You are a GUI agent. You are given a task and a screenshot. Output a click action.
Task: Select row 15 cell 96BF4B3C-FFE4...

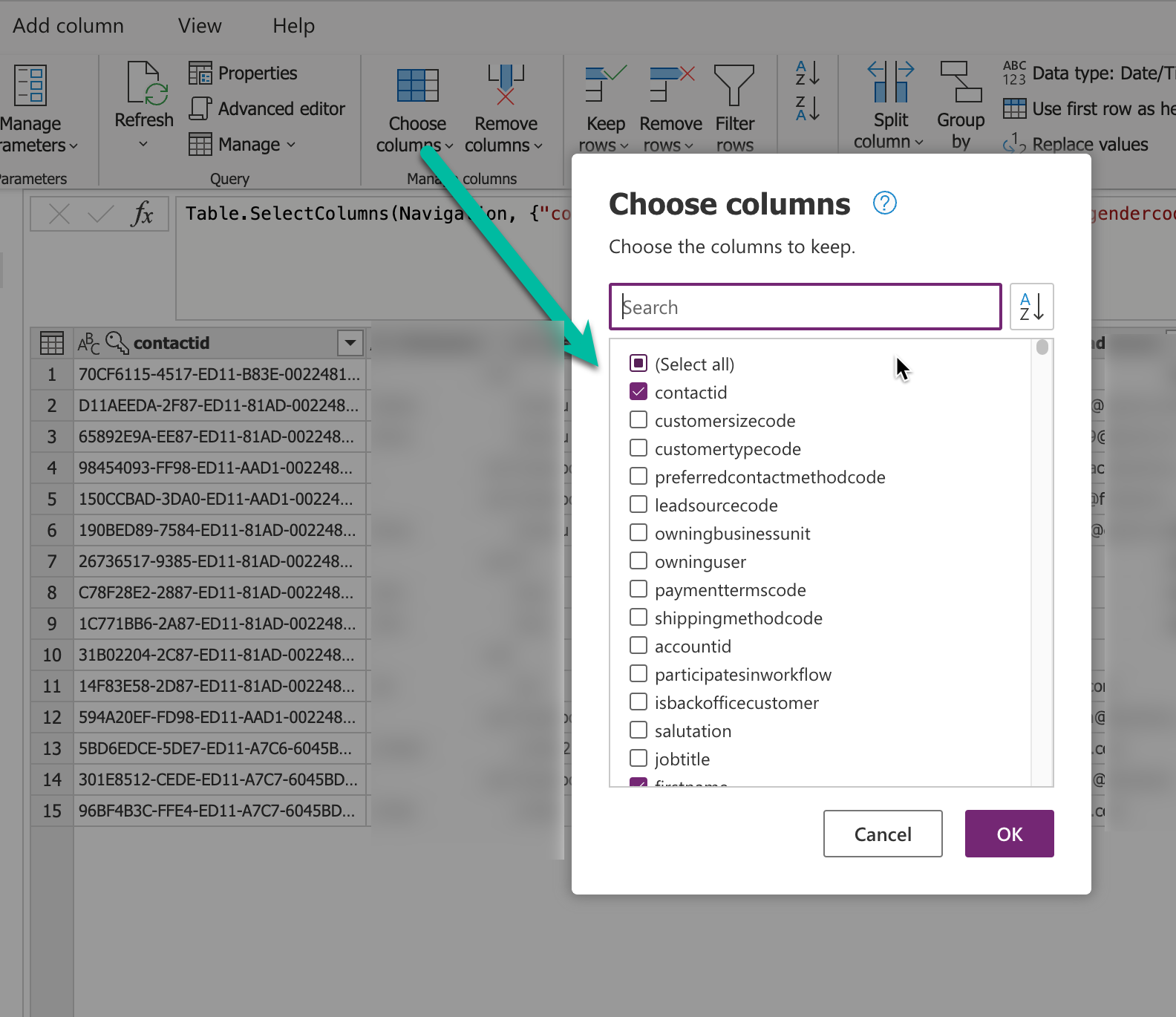point(220,811)
